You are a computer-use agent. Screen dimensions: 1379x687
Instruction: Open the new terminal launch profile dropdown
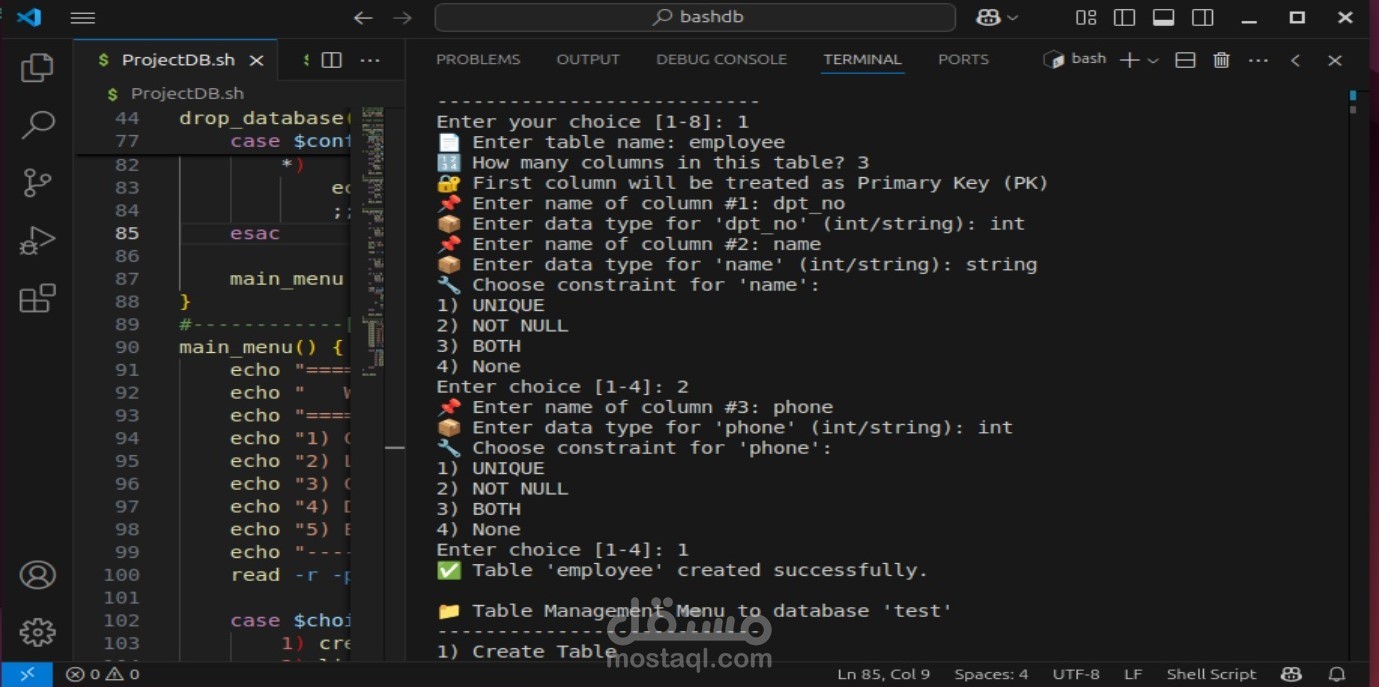pos(1153,60)
